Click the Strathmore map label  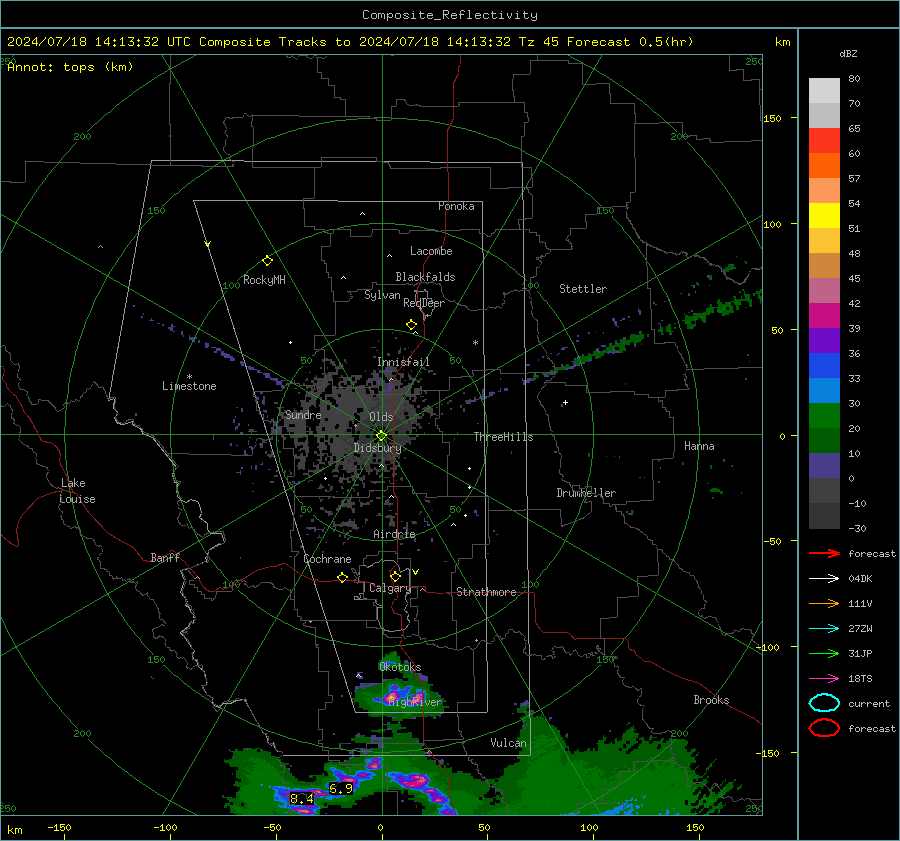486,592
